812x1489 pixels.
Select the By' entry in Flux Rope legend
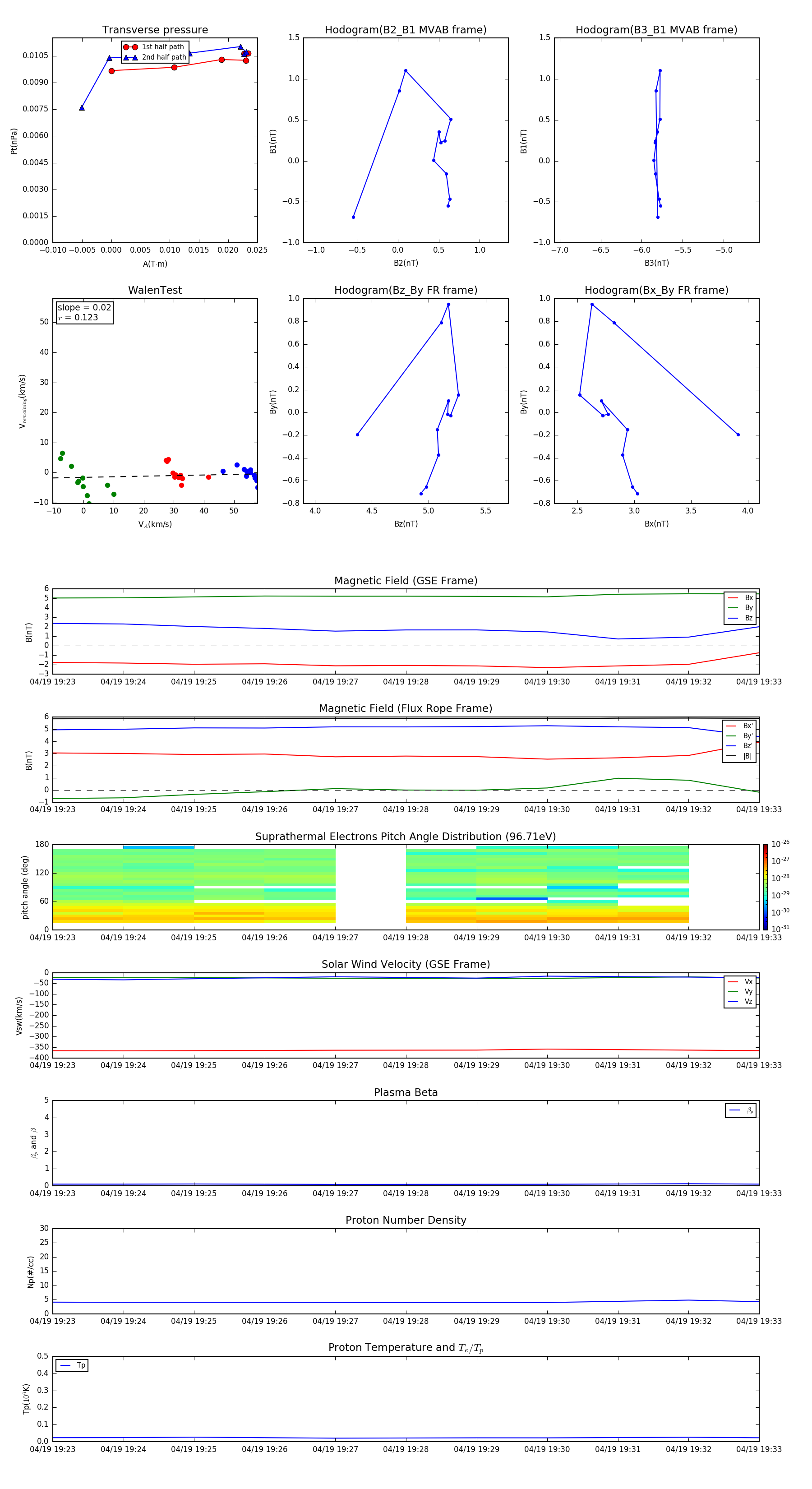[739, 736]
